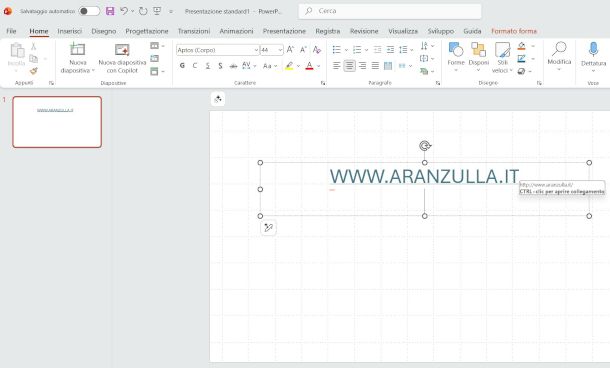
Task: Toggle strikethrough formatting
Action: click(x=233, y=66)
